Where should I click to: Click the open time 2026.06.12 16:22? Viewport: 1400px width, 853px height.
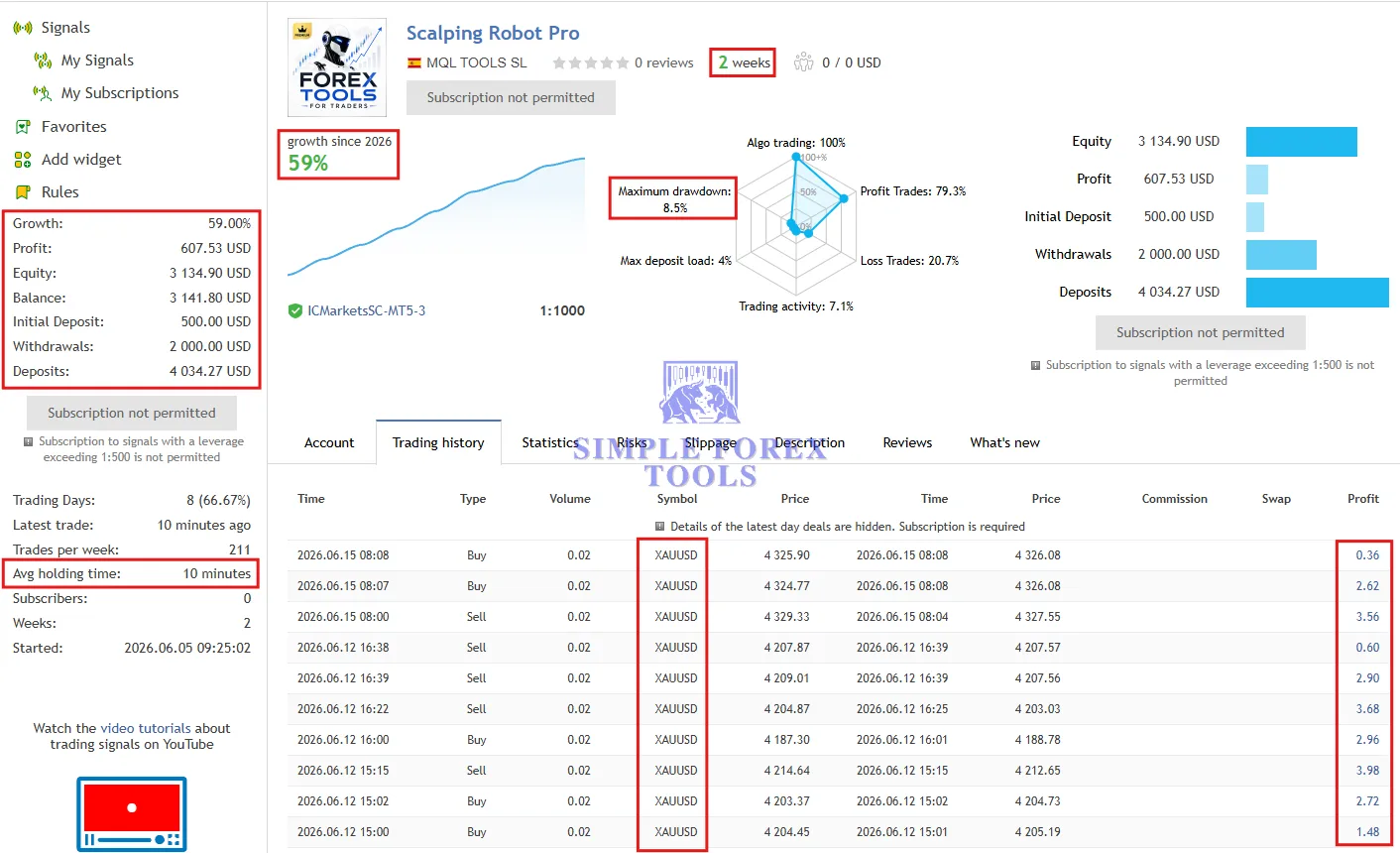tap(343, 709)
